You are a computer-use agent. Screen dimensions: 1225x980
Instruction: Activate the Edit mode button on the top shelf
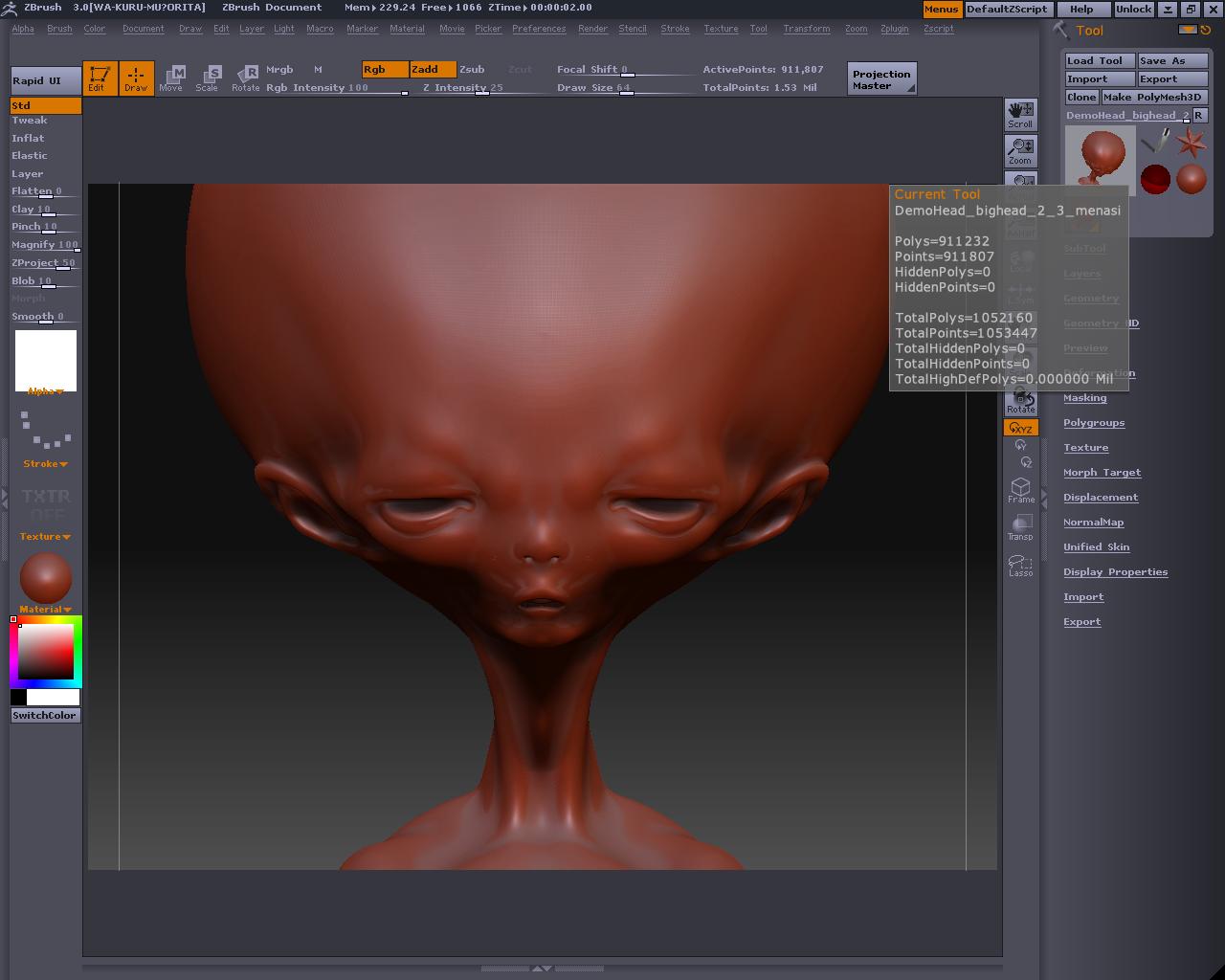point(100,78)
